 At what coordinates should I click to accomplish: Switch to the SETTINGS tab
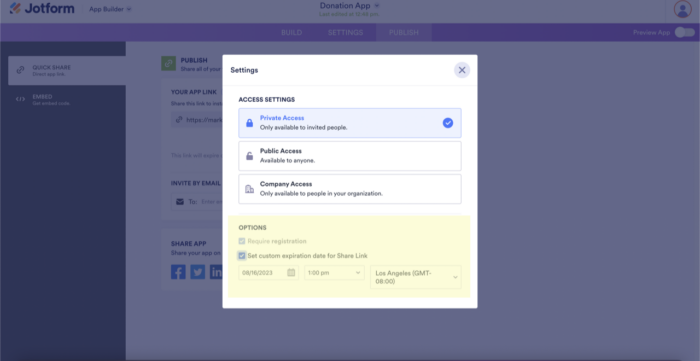tap(346, 33)
